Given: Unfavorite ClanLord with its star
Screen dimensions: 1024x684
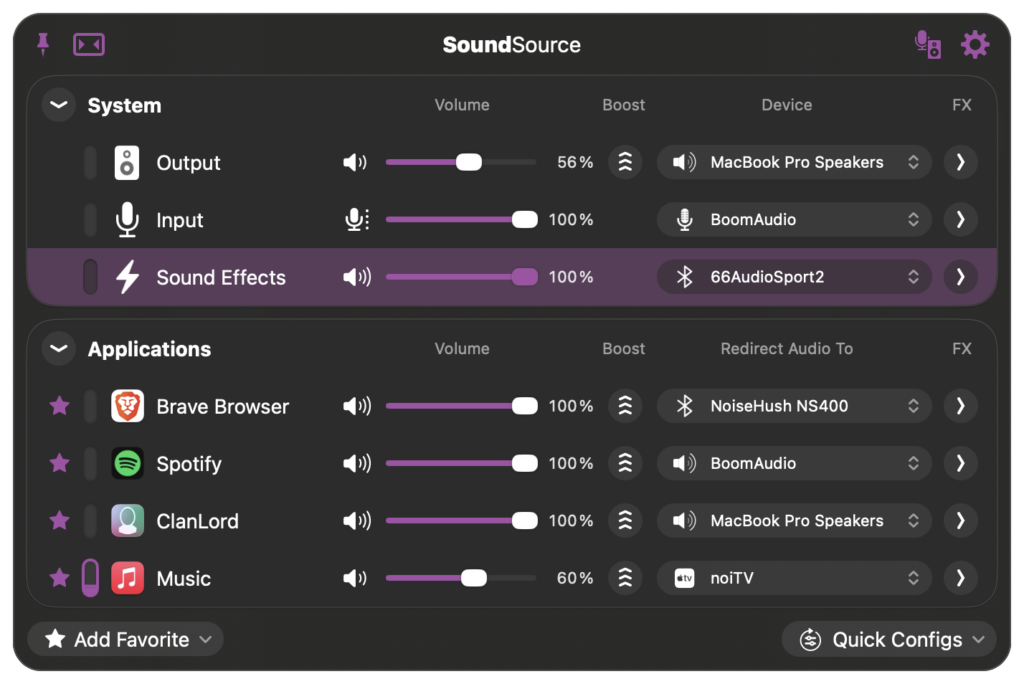Looking at the screenshot, I should 60,520.
